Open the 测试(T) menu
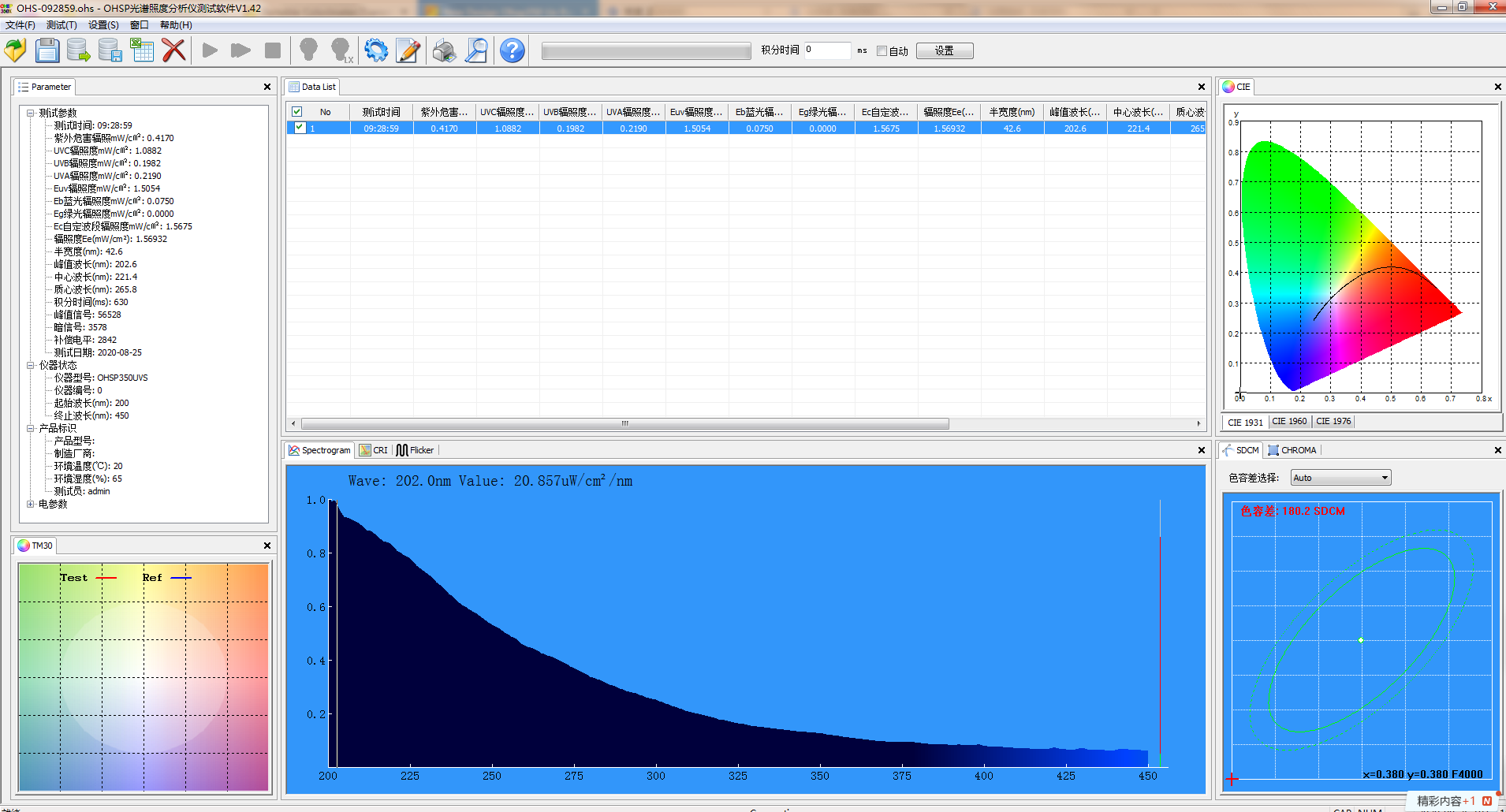The image size is (1506, 812). (62, 25)
